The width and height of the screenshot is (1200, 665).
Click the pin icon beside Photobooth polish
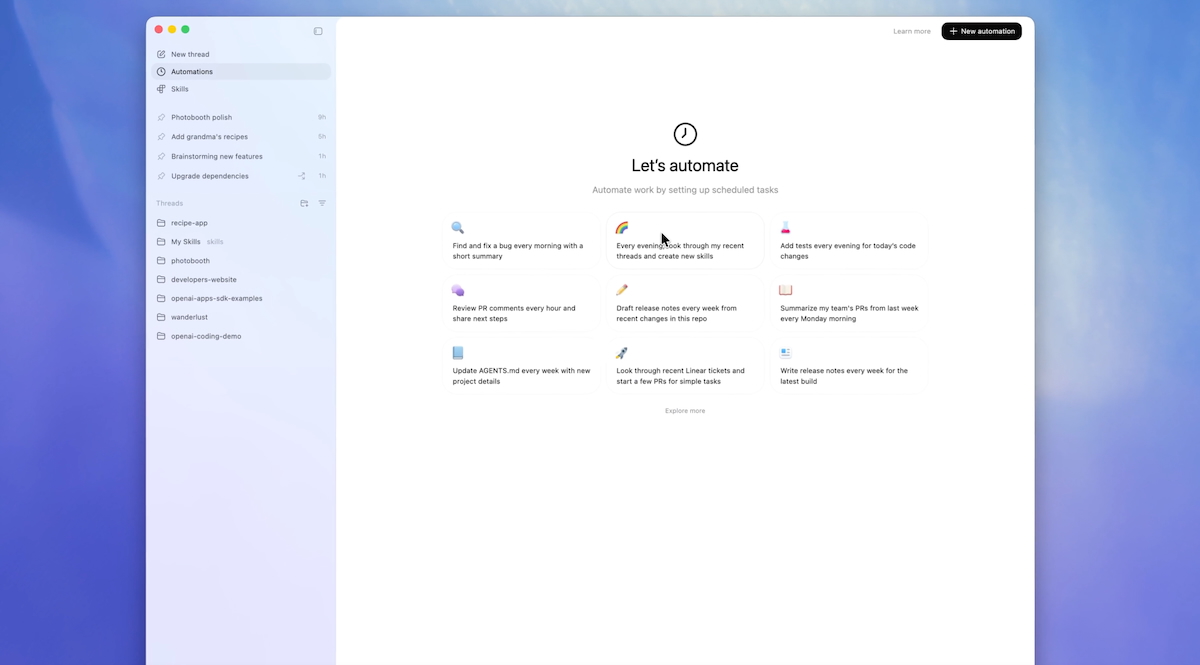(161, 117)
